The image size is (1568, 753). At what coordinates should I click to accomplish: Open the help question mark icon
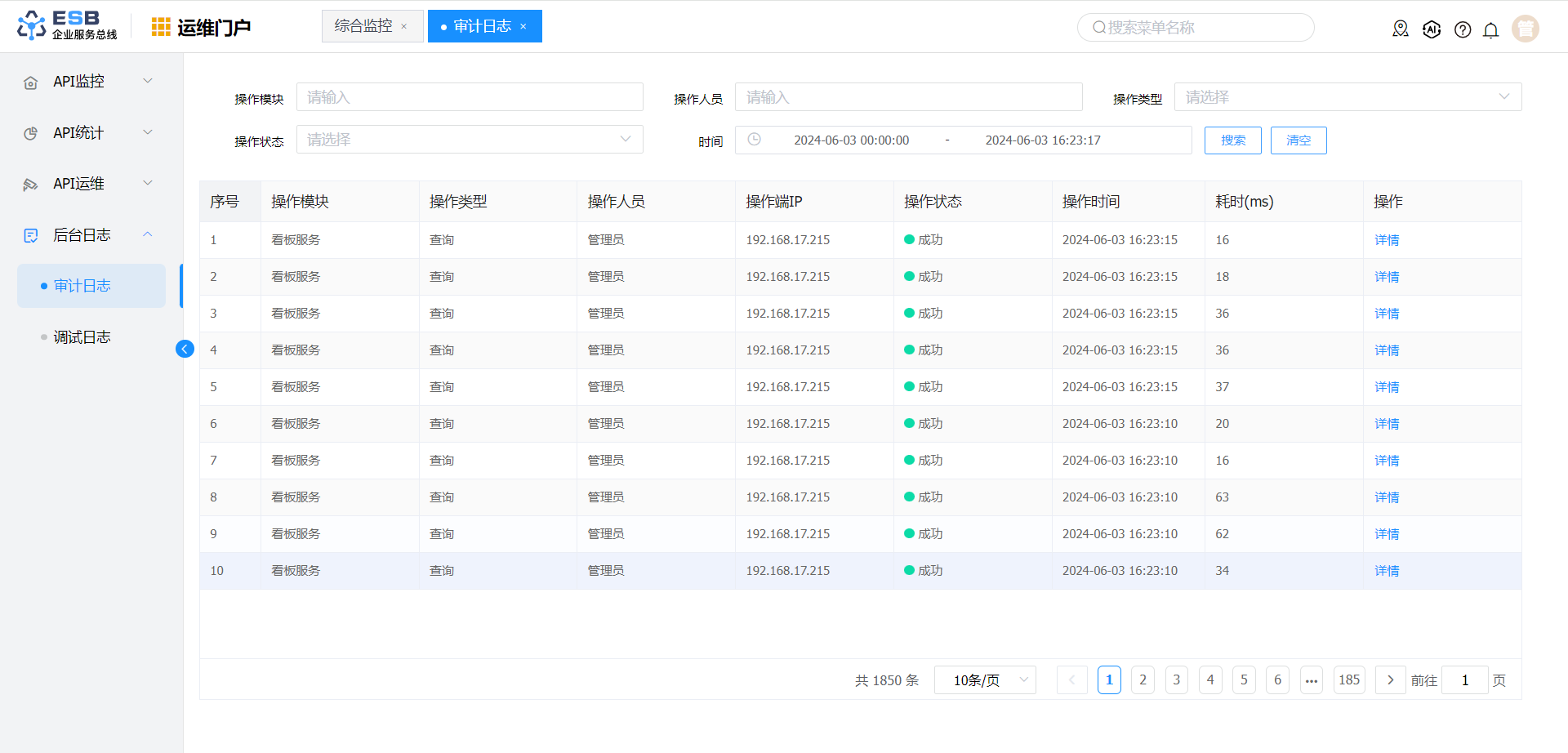[1462, 29]
